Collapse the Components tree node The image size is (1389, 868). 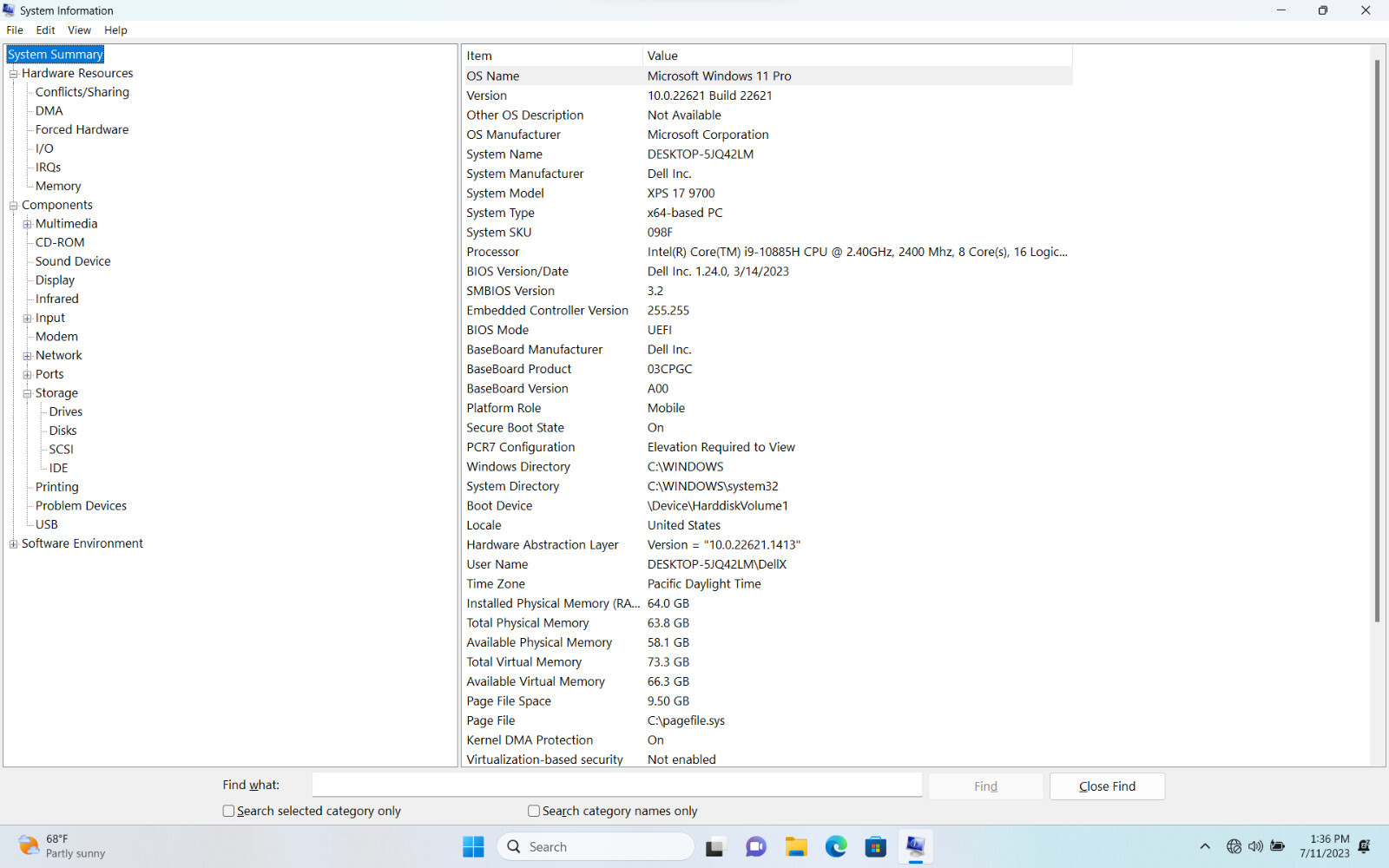click(14, 206)
